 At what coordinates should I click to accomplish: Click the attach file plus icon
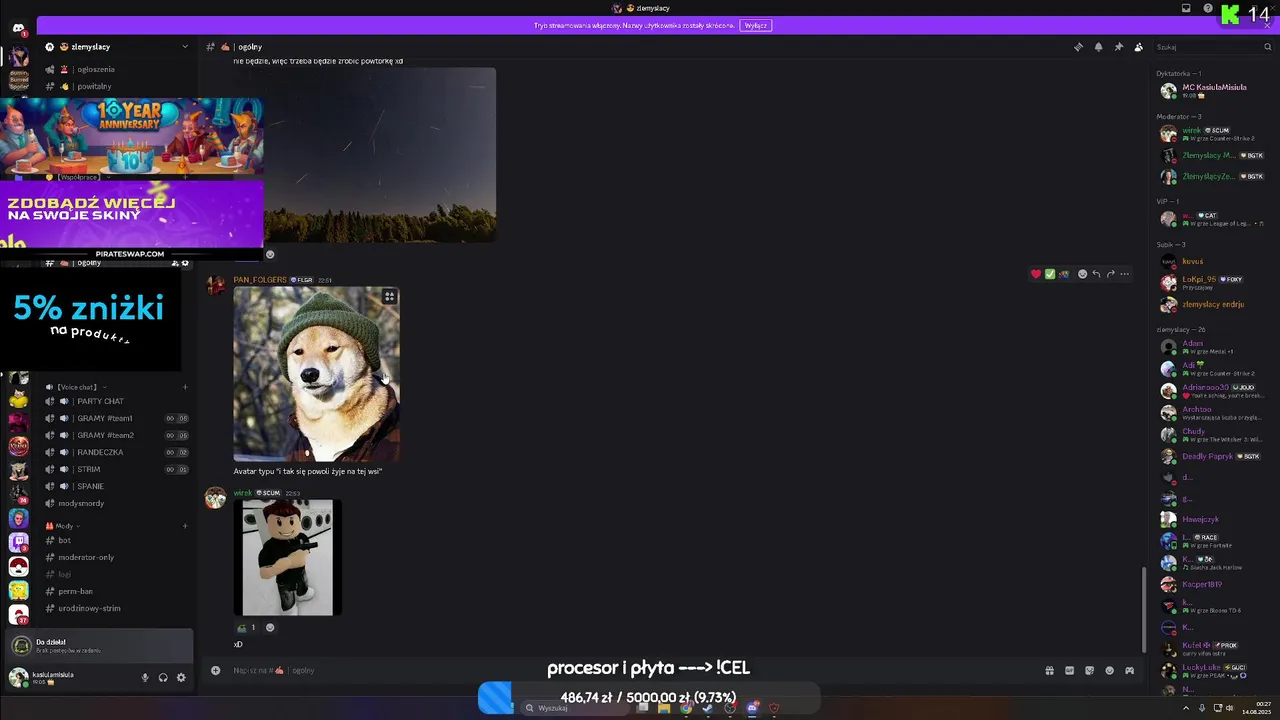coord(215,670)
